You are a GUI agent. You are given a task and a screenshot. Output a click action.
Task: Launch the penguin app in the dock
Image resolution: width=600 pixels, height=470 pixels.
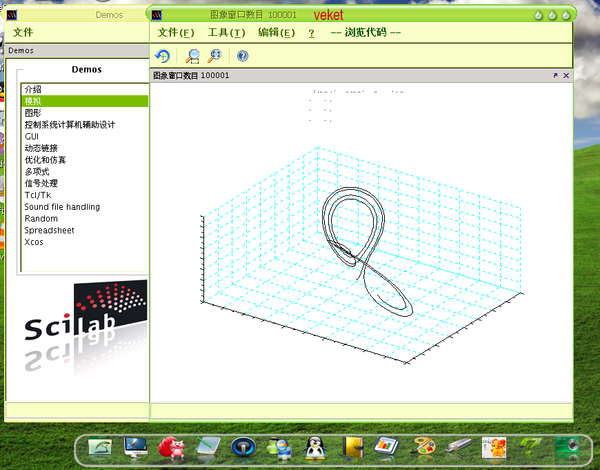(314, 447)
